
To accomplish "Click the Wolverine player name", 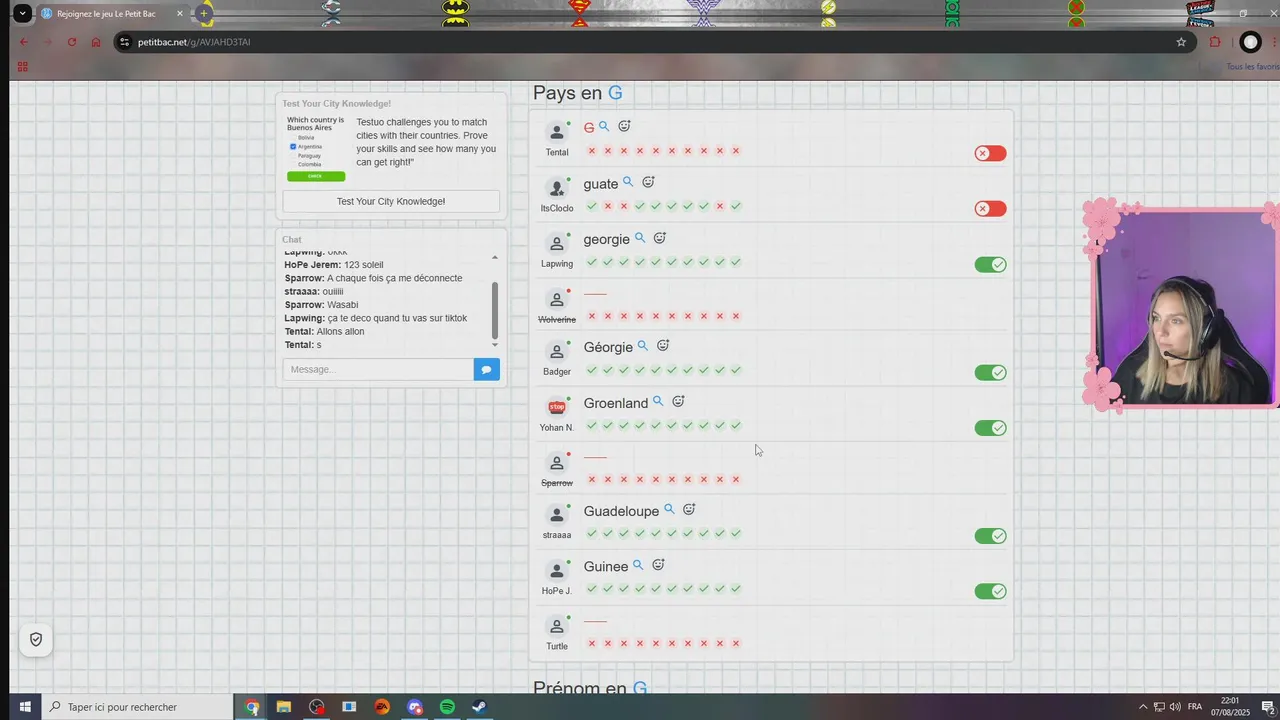I will pyautogui.click(x=557, y=320).
